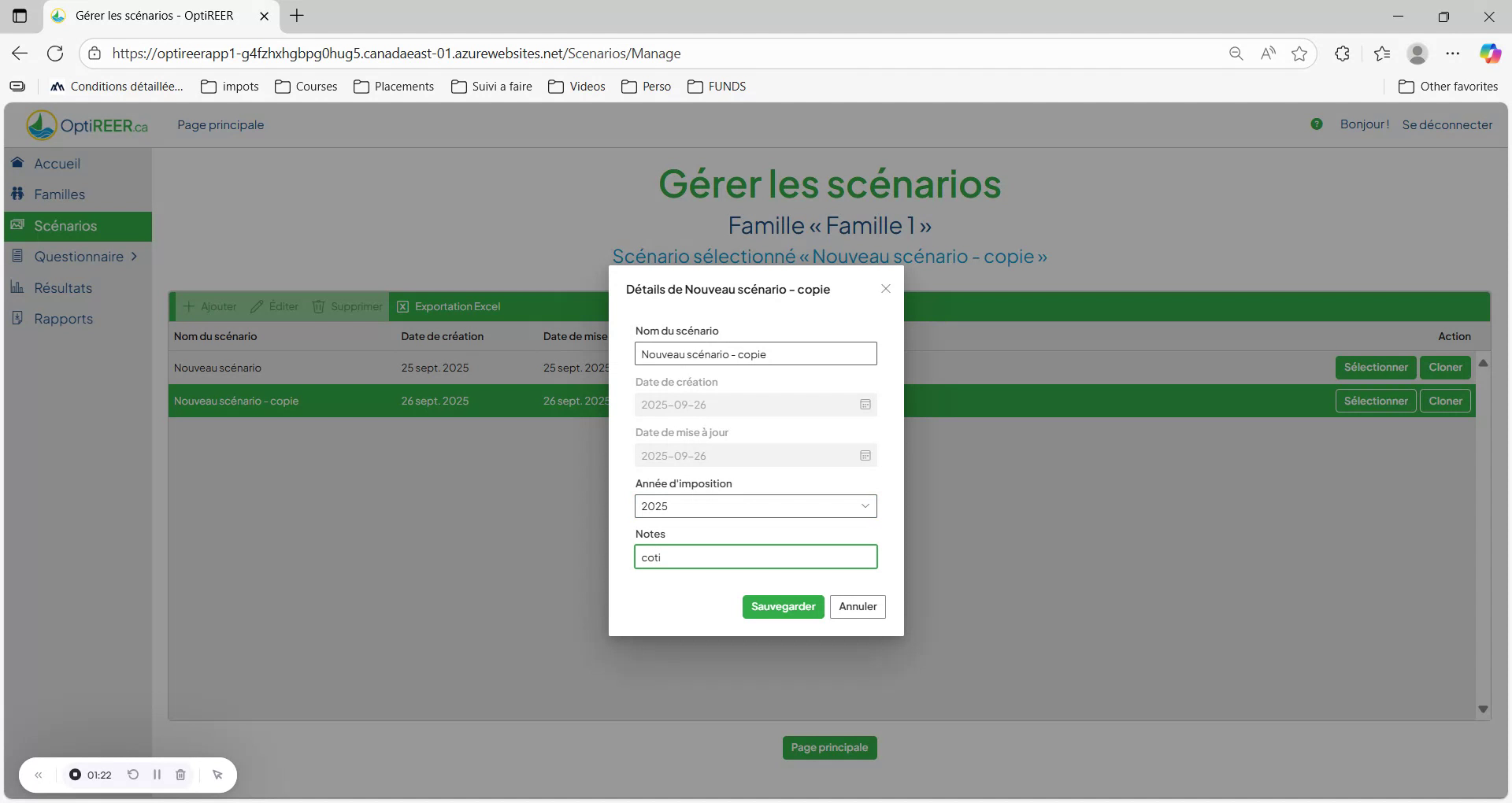The width and height of the screenshot is (1512, 803).
Task: Click the Exportation Excel icon
Action: click(403, 306)
